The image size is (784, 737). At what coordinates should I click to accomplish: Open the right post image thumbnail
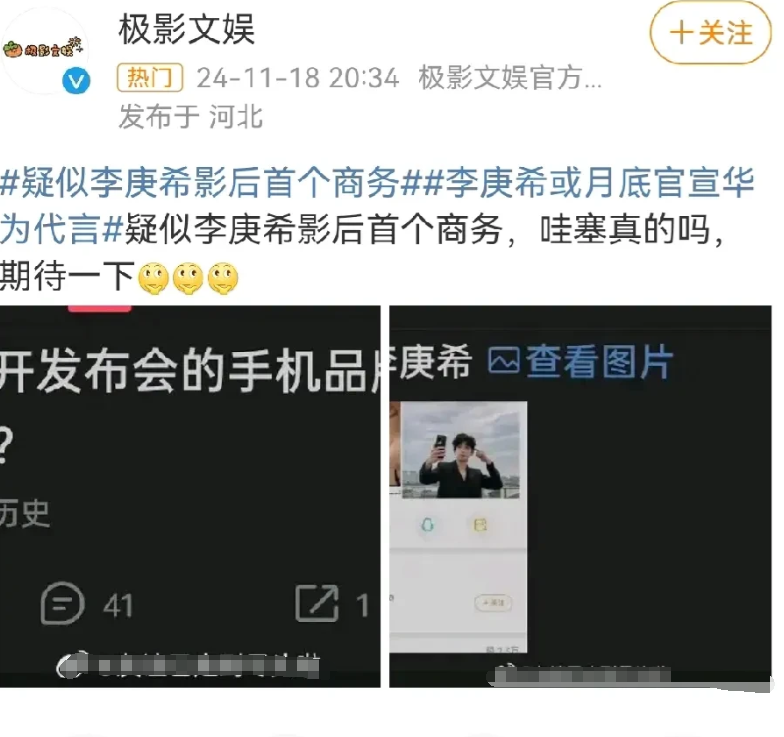point(580,496)
